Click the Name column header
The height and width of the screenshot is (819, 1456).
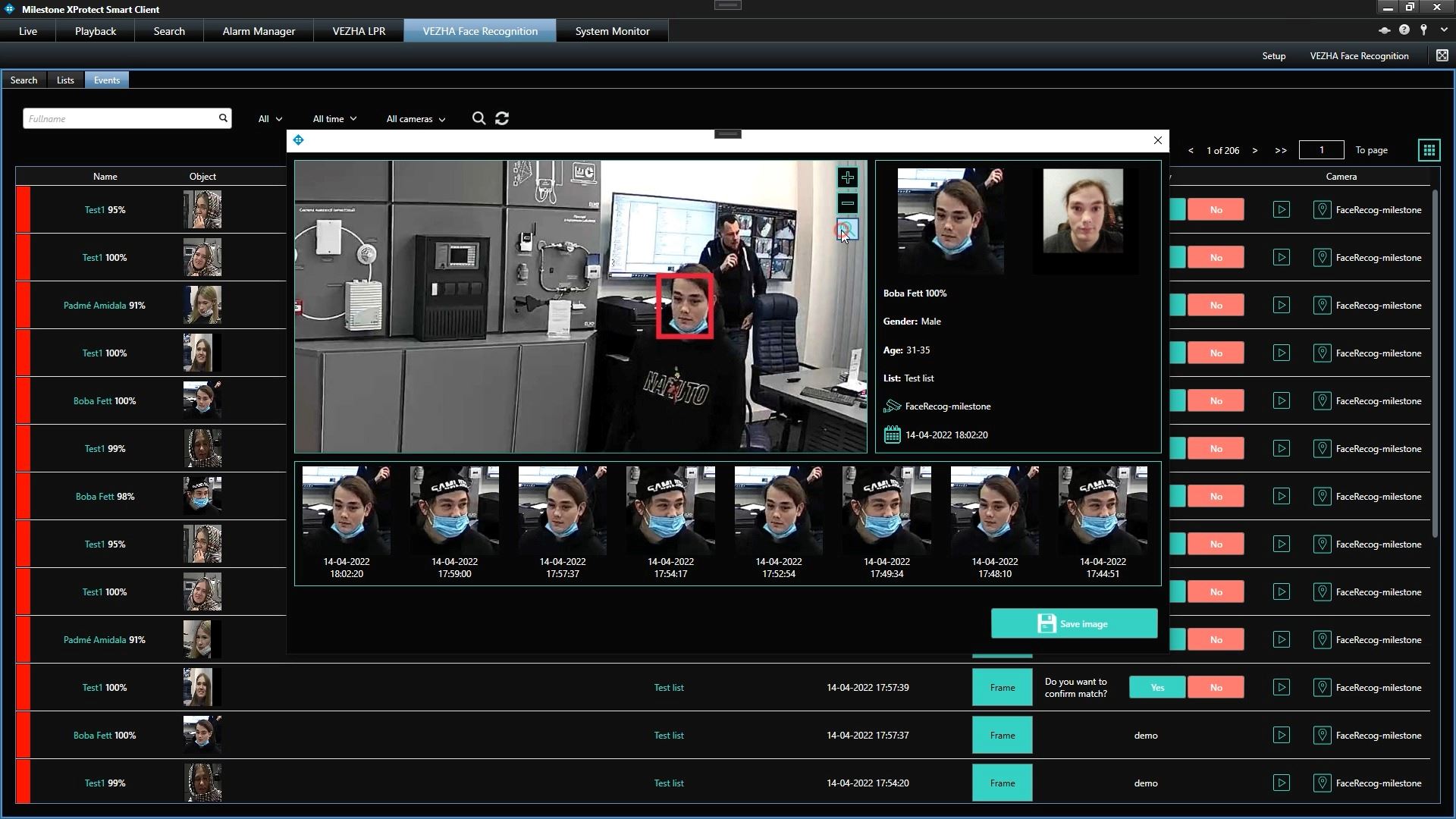(105, 177)
